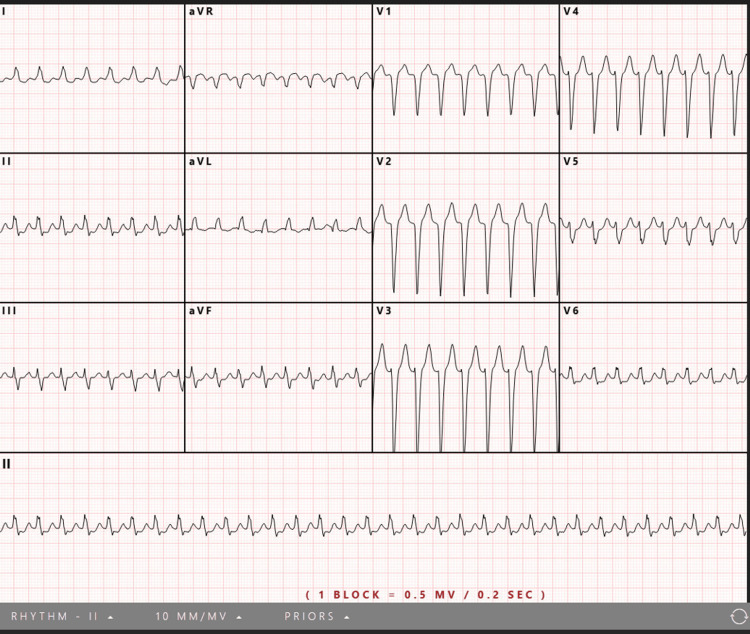Image resolution: width=750 pixels, height=634 pixels.
Task: Click the V3 lead label
Action: (384, 311)
